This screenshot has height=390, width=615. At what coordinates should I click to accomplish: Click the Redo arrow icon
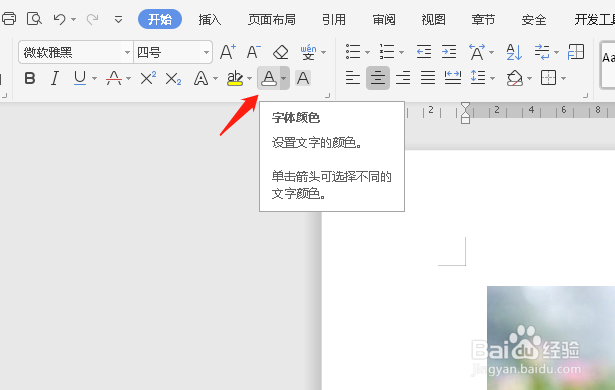(92, 19)
